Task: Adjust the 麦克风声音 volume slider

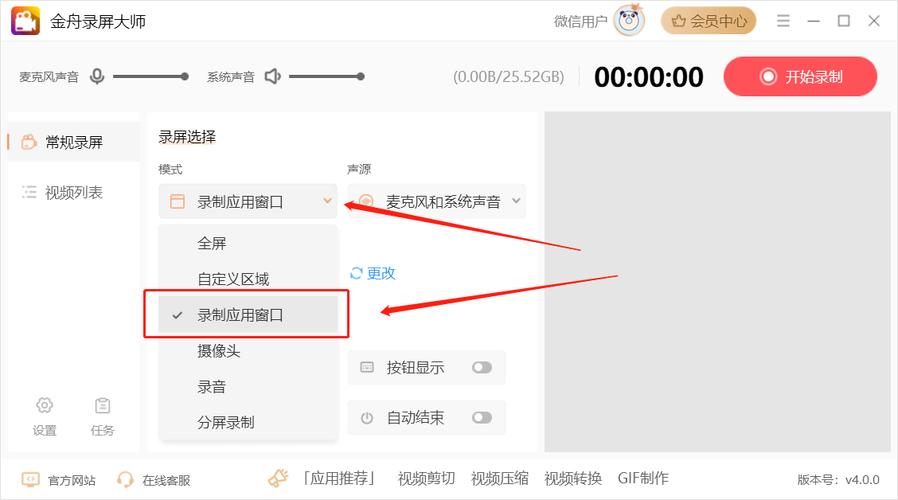Action: 151,76
